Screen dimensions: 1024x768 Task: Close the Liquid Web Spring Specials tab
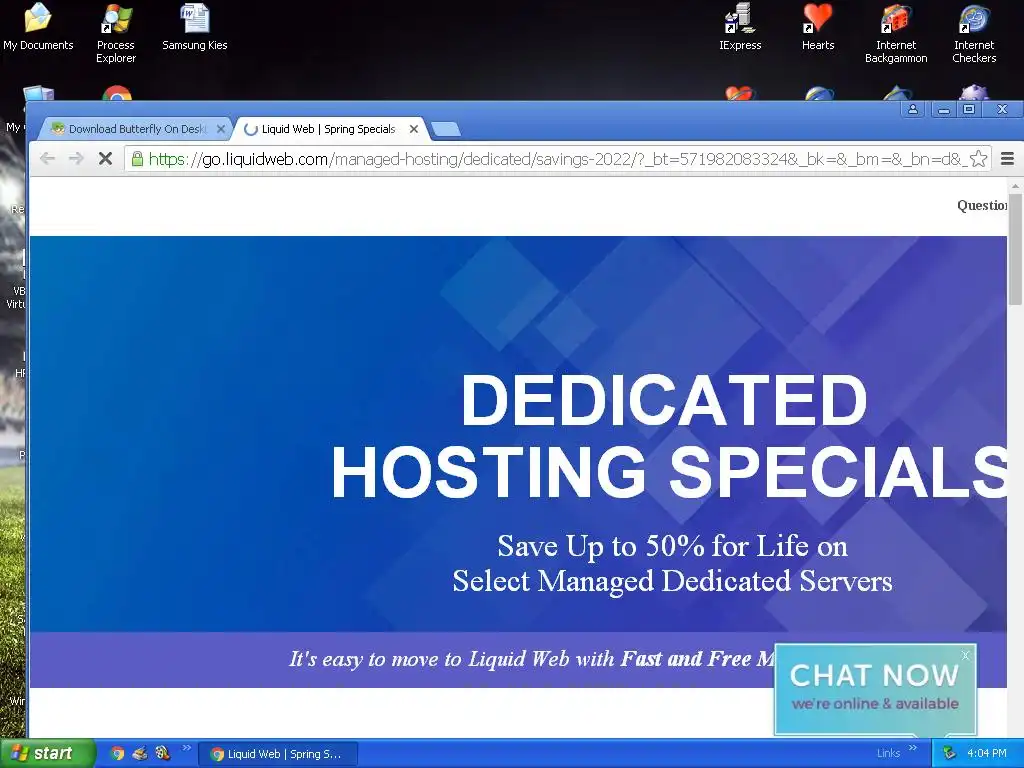pyautogui.click(x=413, y=129)
